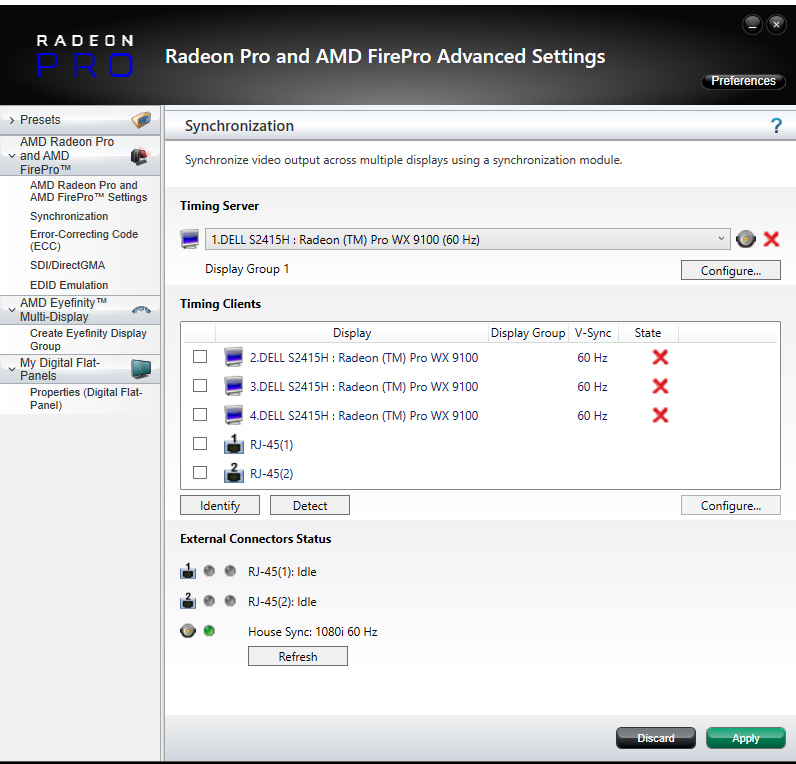Open the Timing Server display dropdown
796x764 pixels.
click(x=467, y=239)
